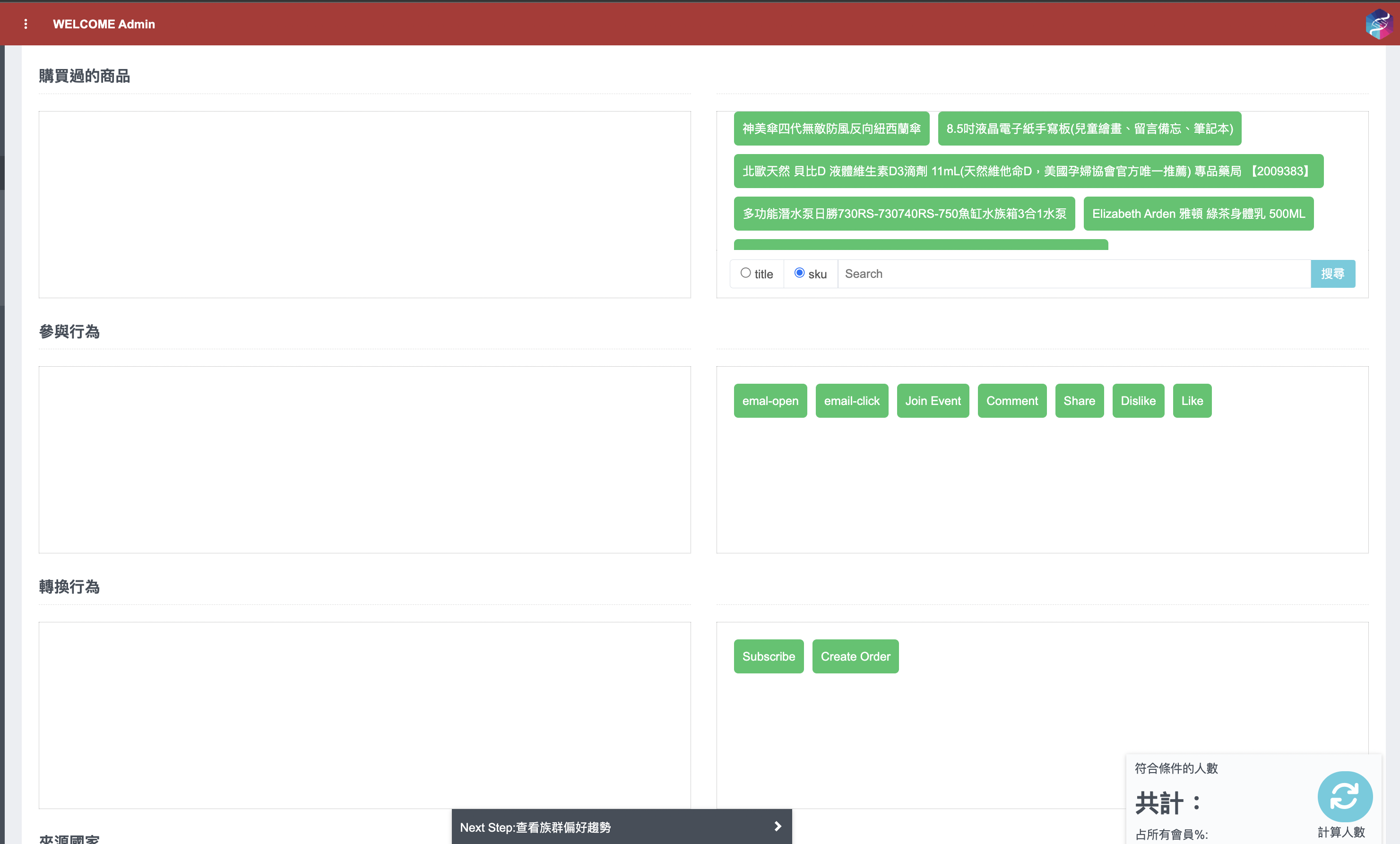The image size is (1400, 844).
Task: Pick the Comment behavior tag
Action: pyautogui.click(x=1011, y=401)
